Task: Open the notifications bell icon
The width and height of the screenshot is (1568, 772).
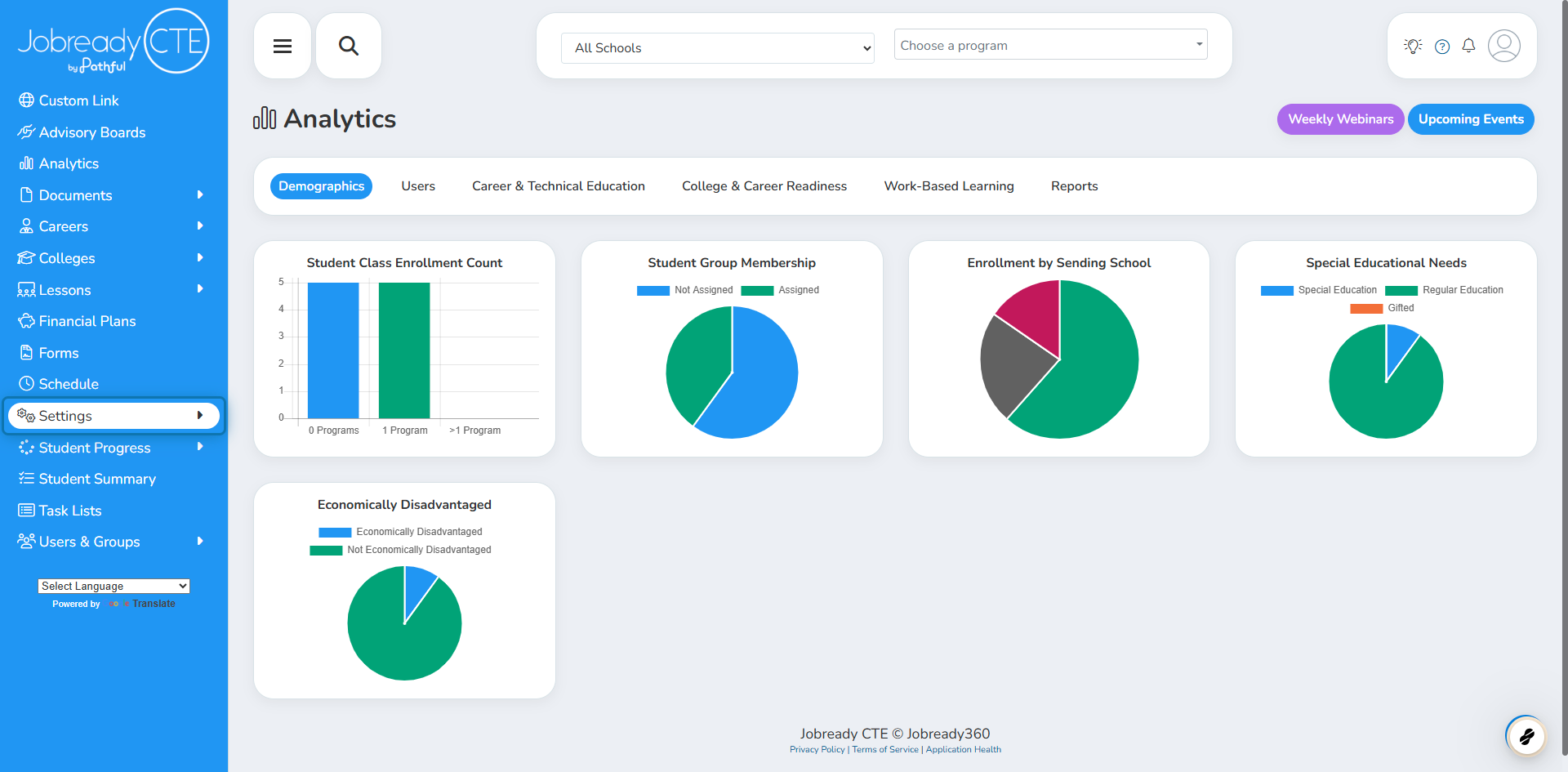Action: (1468, 46)
